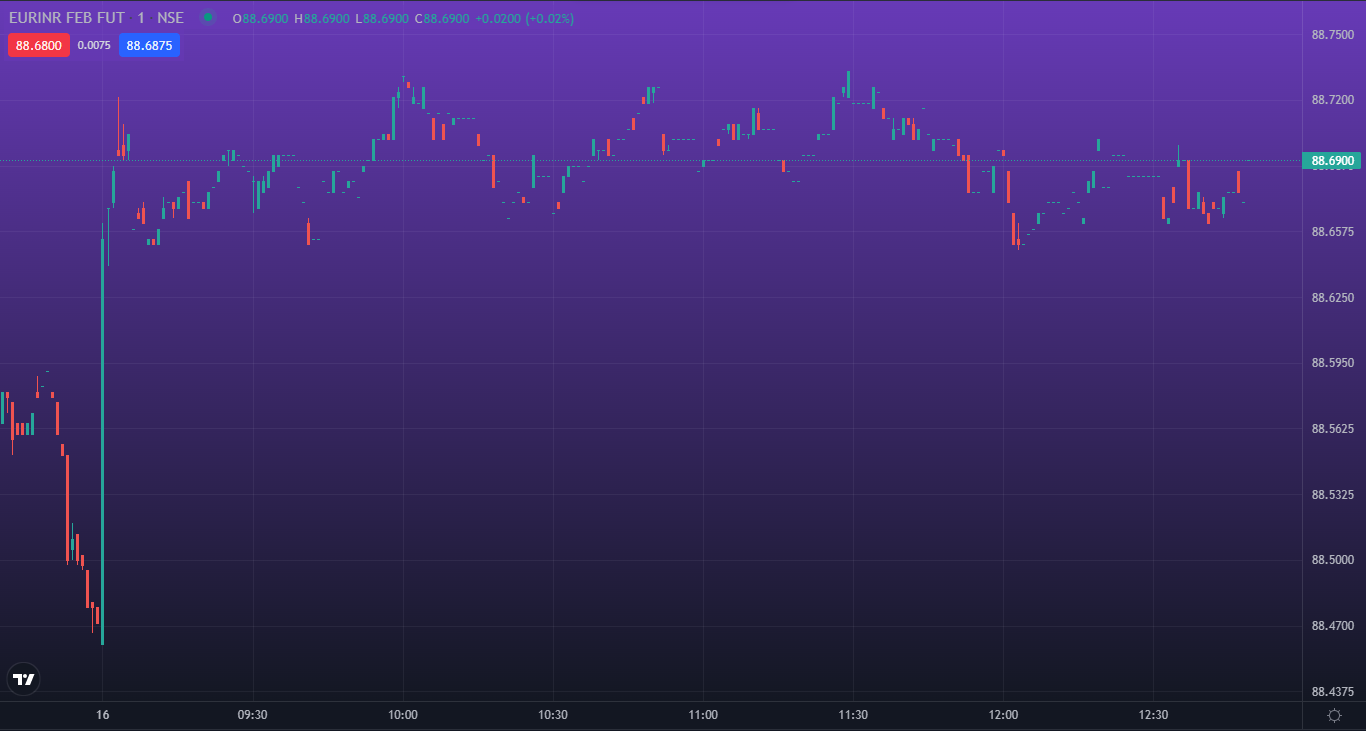This screenshot has height=731, width=1366.
Task: Click the 88.7200 price scale label
Action: click(1332, 100)
